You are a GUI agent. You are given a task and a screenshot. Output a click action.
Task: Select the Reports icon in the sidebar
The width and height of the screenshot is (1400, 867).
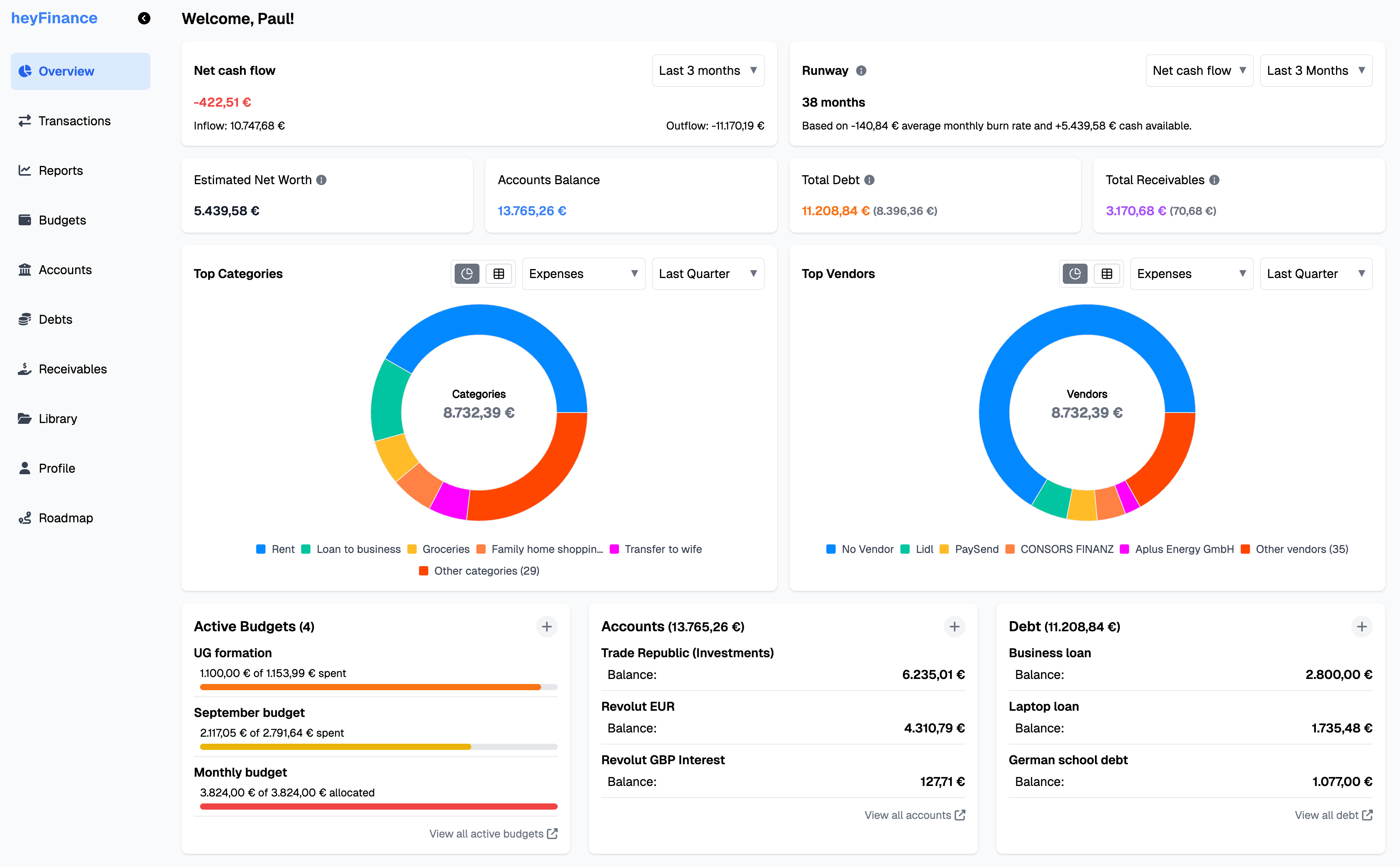[x=25, y=170]
